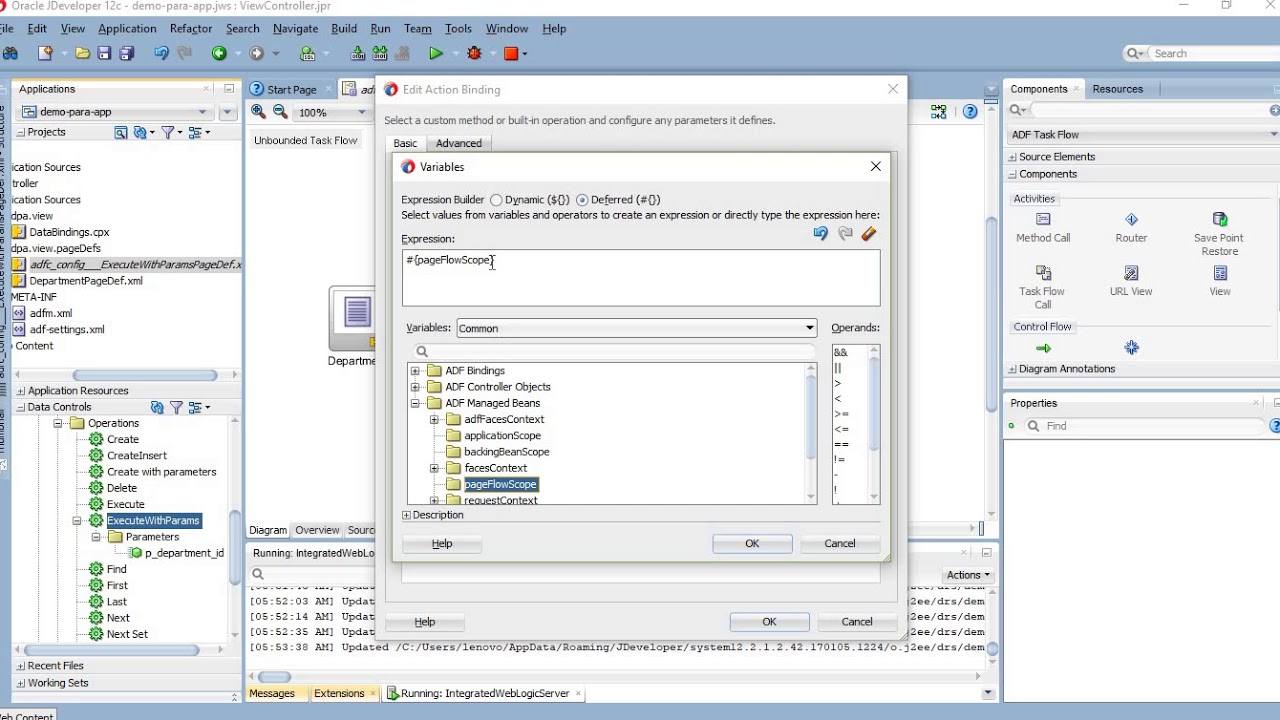Click the Actions button in log panel

[968, 575]
